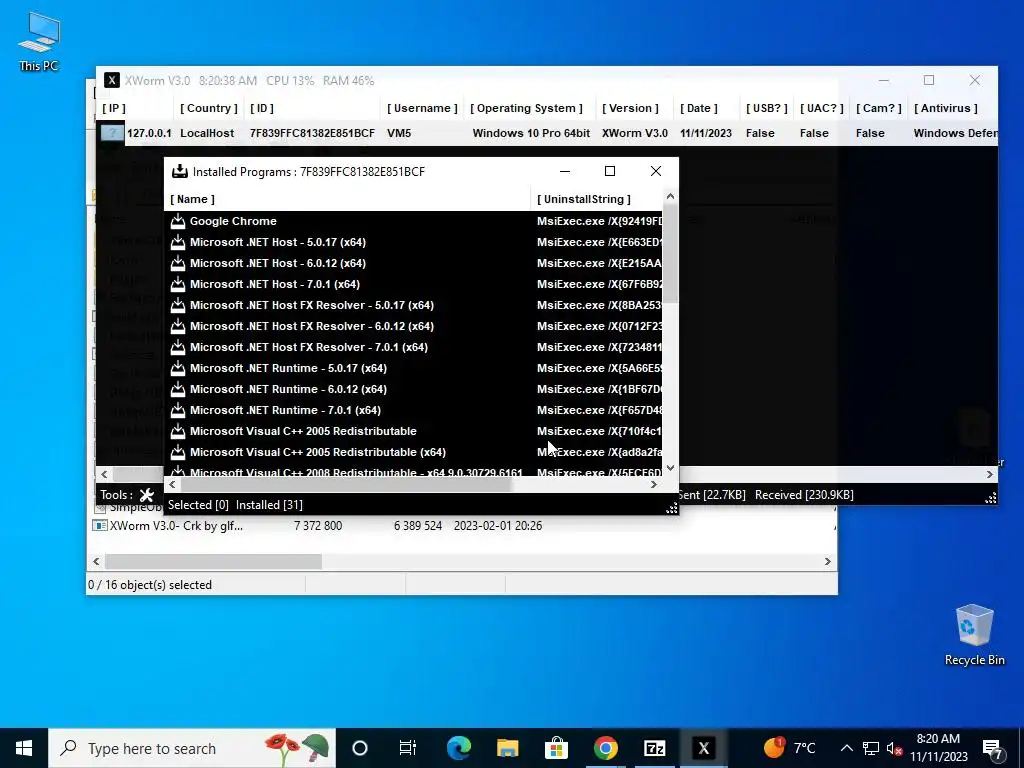Screen dimensions: 1024x768
Task: Click the [ Country ] column header in XWorm
Action: pyautogui.click(x=209, y=108)
